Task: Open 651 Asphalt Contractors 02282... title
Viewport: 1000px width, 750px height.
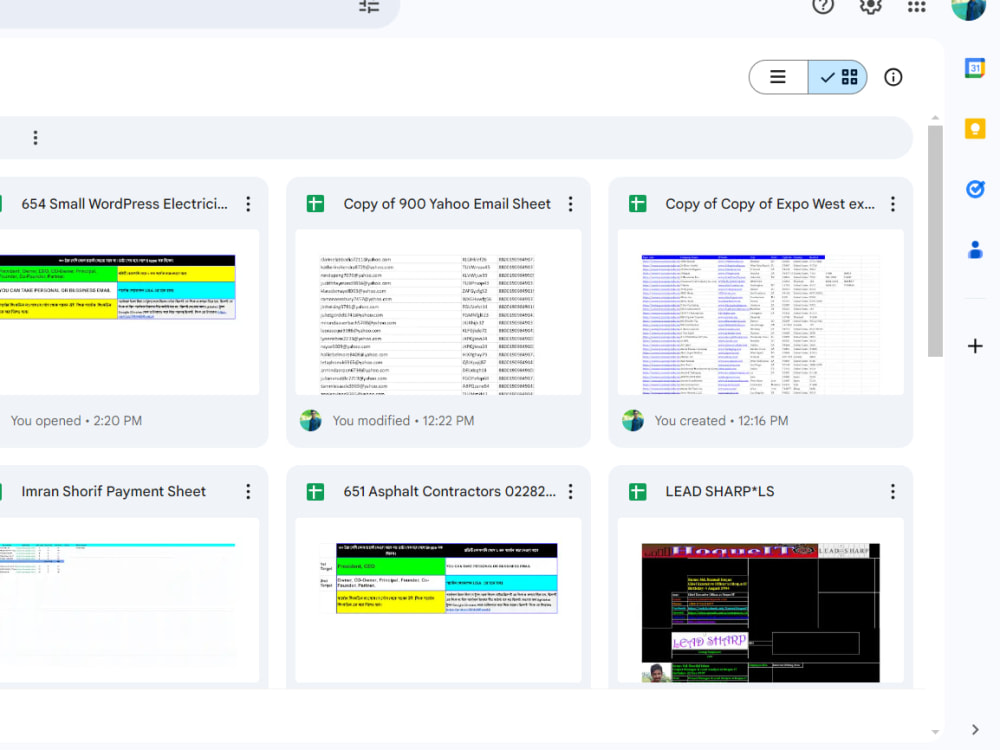Action: pos(450,491)
